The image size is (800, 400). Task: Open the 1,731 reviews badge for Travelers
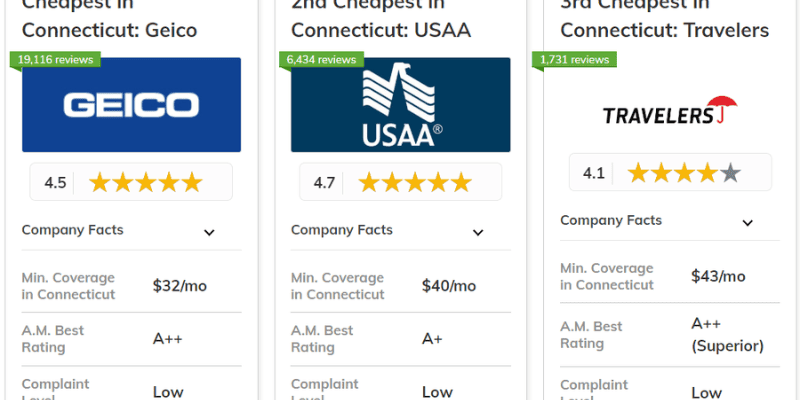(x=575, y=60)
